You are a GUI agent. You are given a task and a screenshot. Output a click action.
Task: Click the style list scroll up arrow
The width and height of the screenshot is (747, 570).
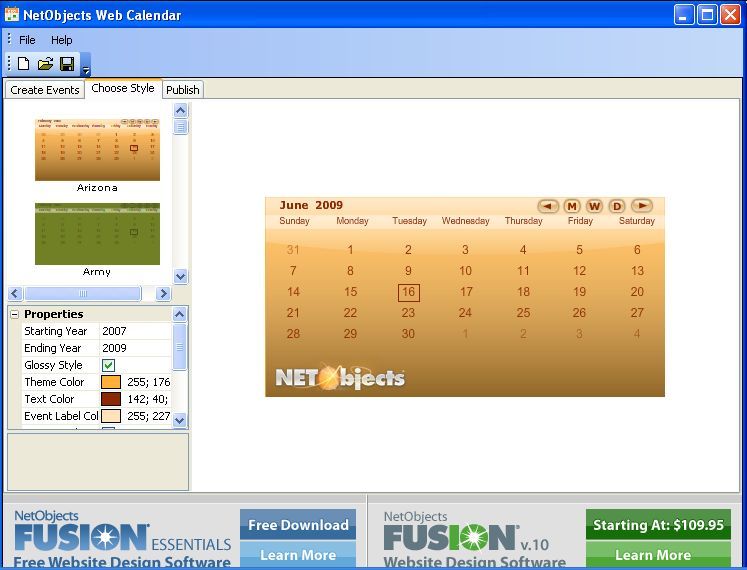(x=181, y=111)
